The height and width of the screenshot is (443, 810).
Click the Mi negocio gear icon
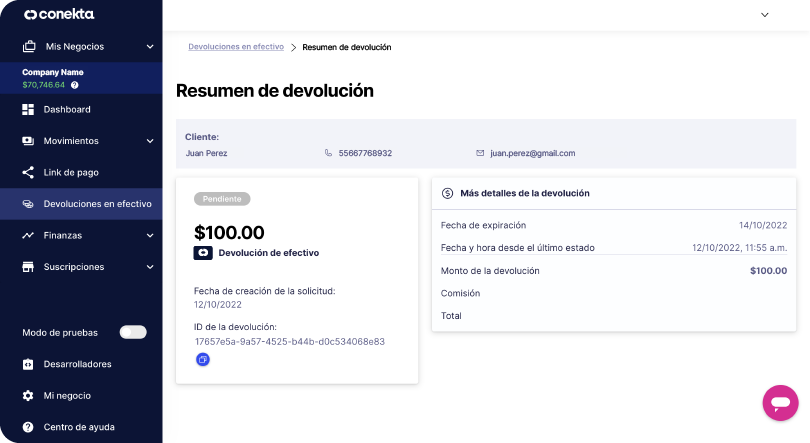pyautogui.click(x=28, y=395)
